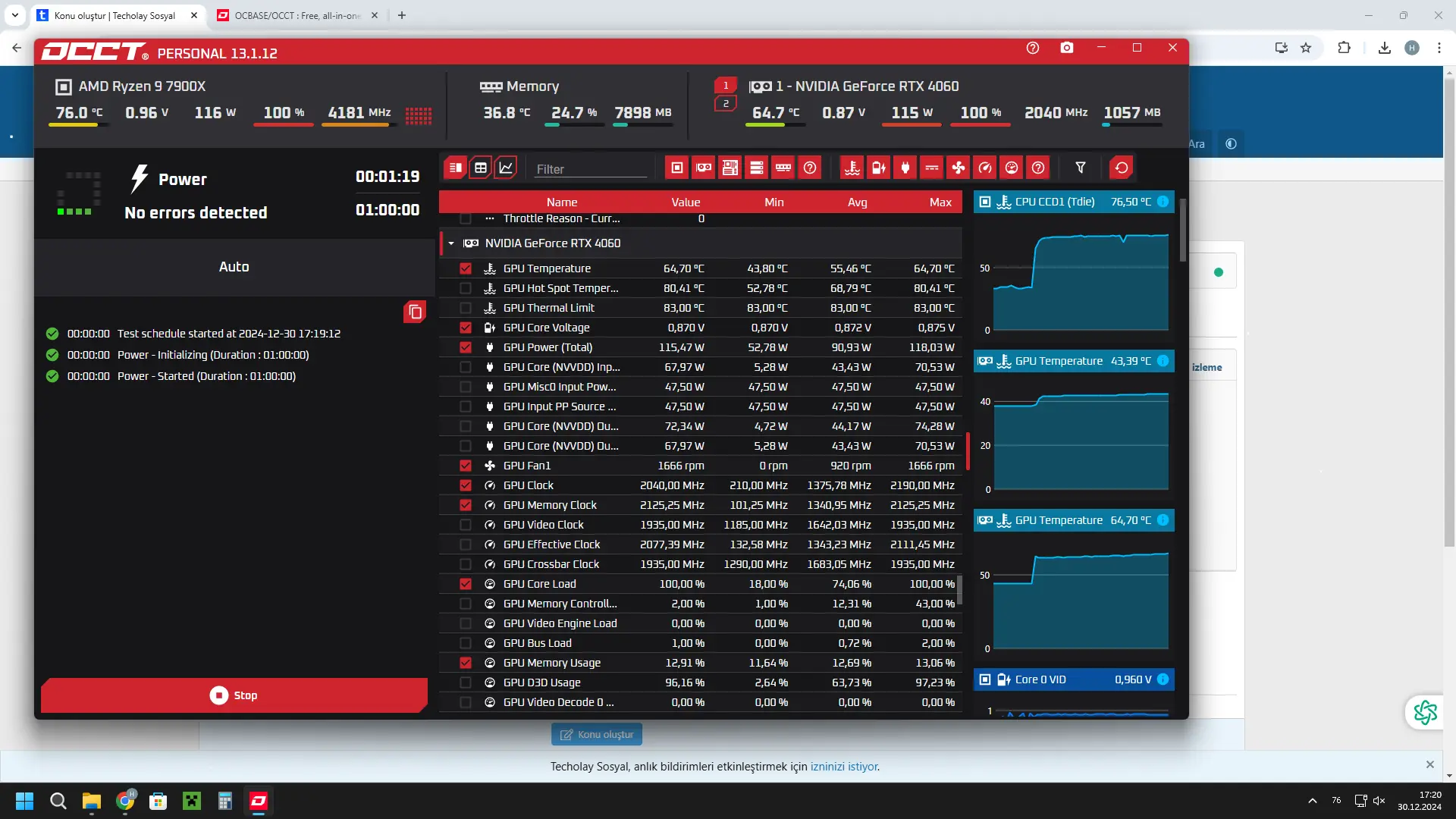Filter sensors by storage hardware
This screenshot has height=819, width=1456.
[x=757, y=168]
